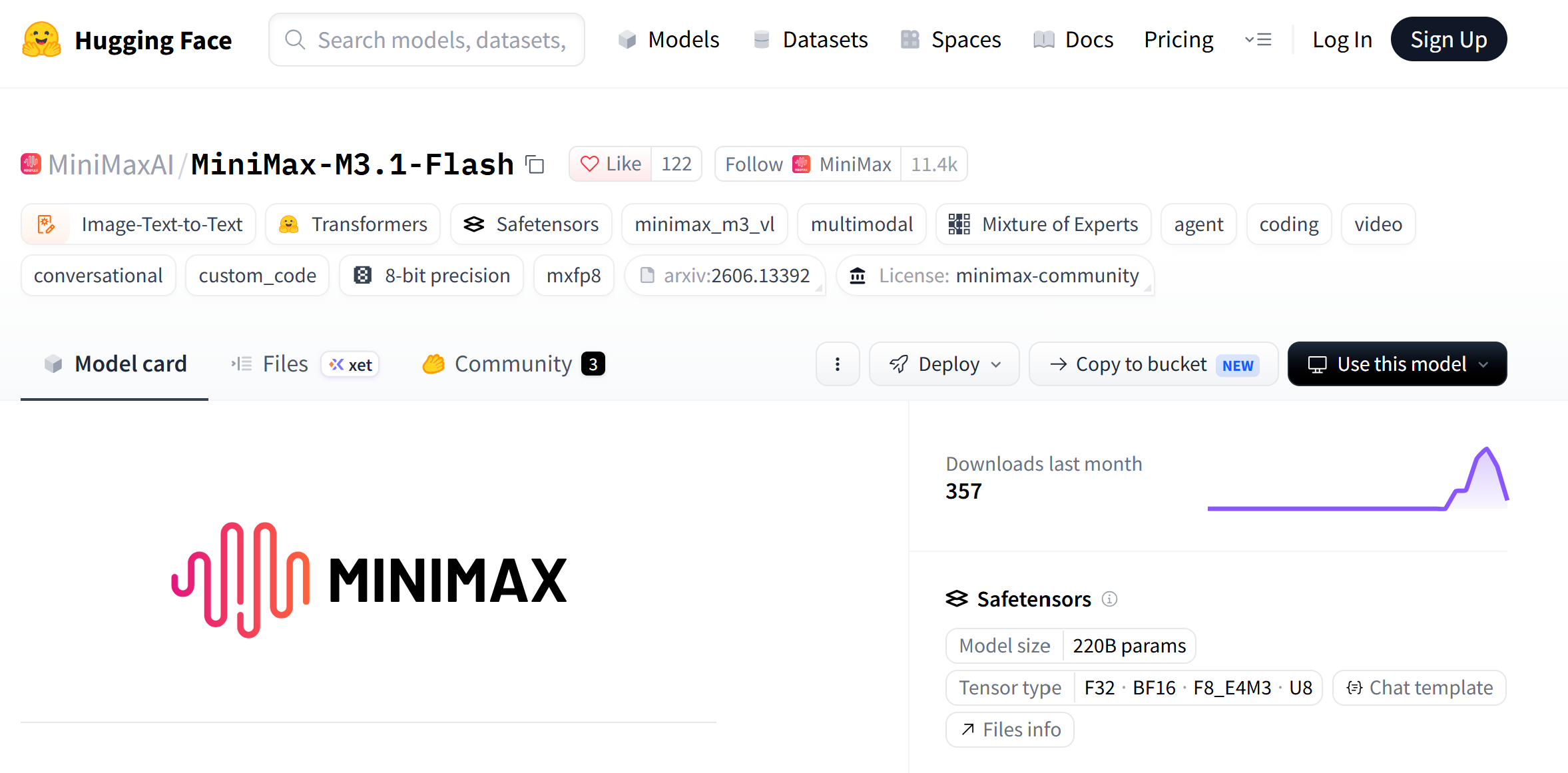This screenshot has width=1568, height=773.
Task: Expand the additional navigation menu icon
Action: [x=1258, y=40]
